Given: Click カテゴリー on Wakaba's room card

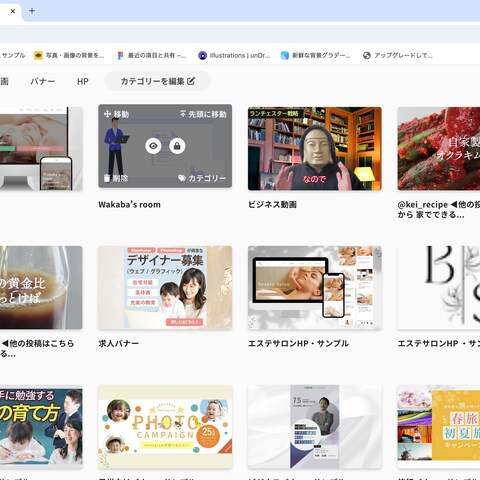Looking at the screenshot, I should 202,178.
